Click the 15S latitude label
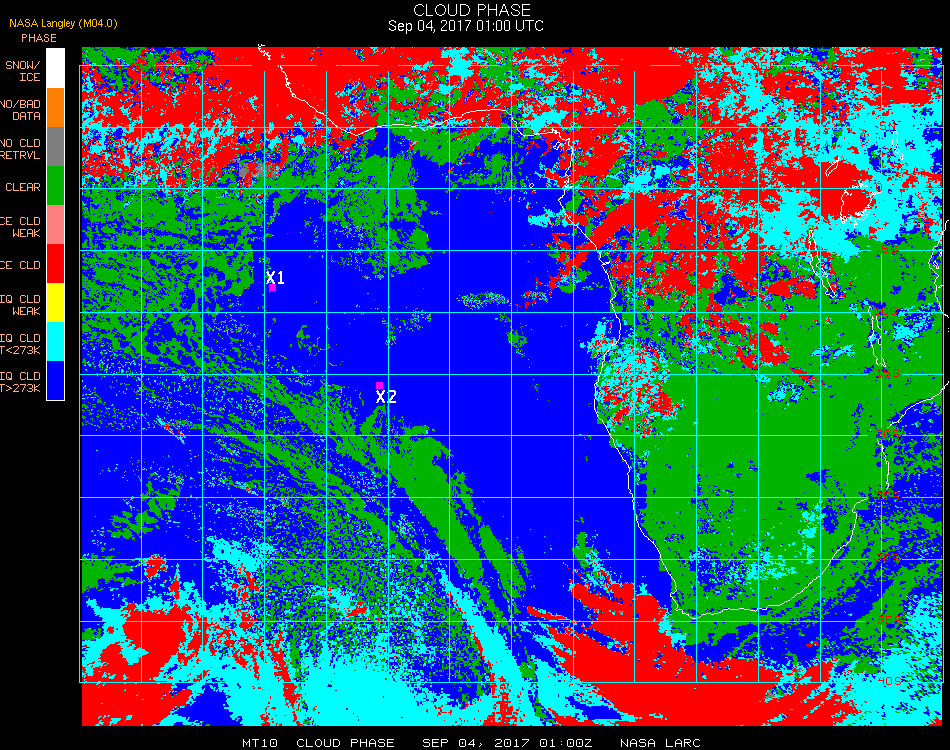 coord(888,373)
